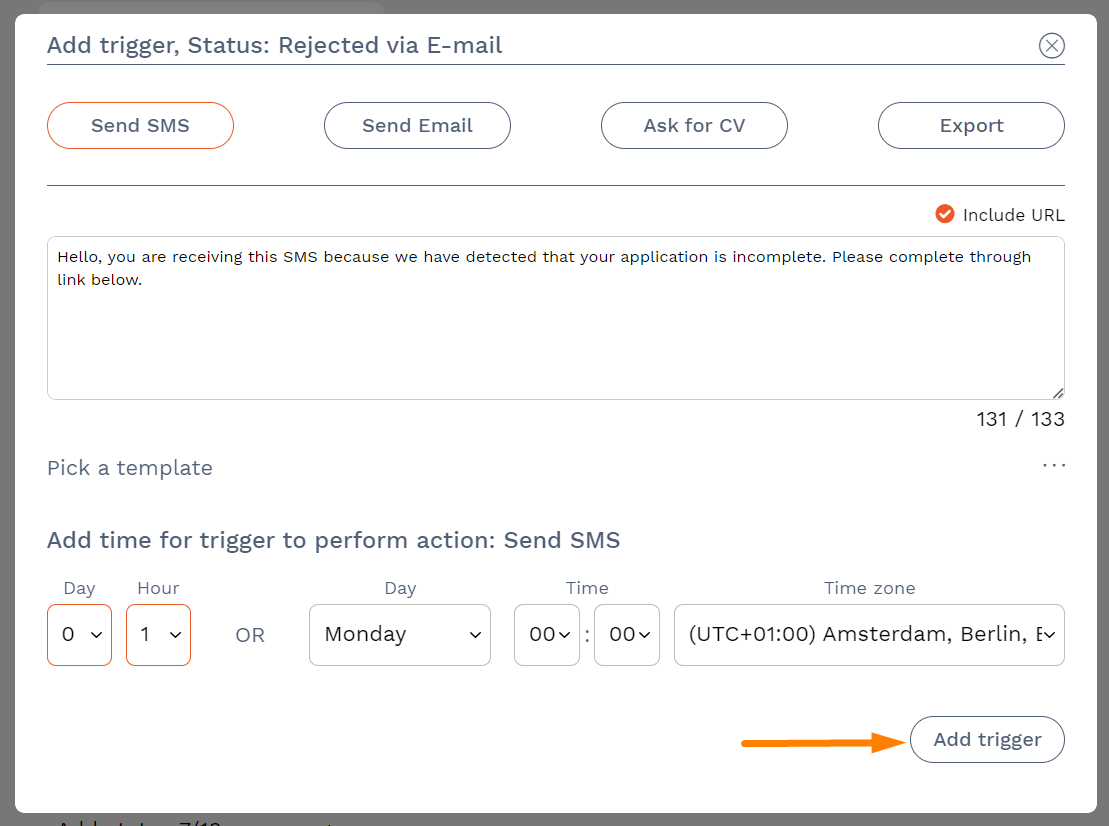Click the 131 / 133 character counter
Viewport: 1109px width, 826px height.
(x=1020, y=419)
